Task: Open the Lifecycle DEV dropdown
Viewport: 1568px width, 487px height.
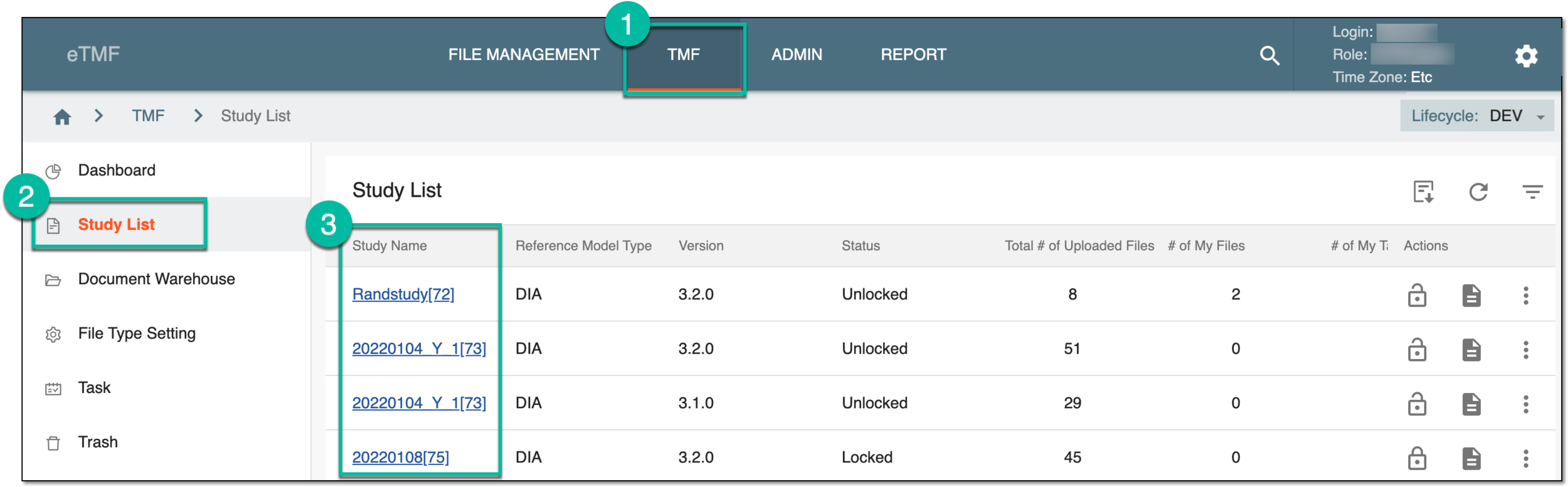Action: 1476,116
